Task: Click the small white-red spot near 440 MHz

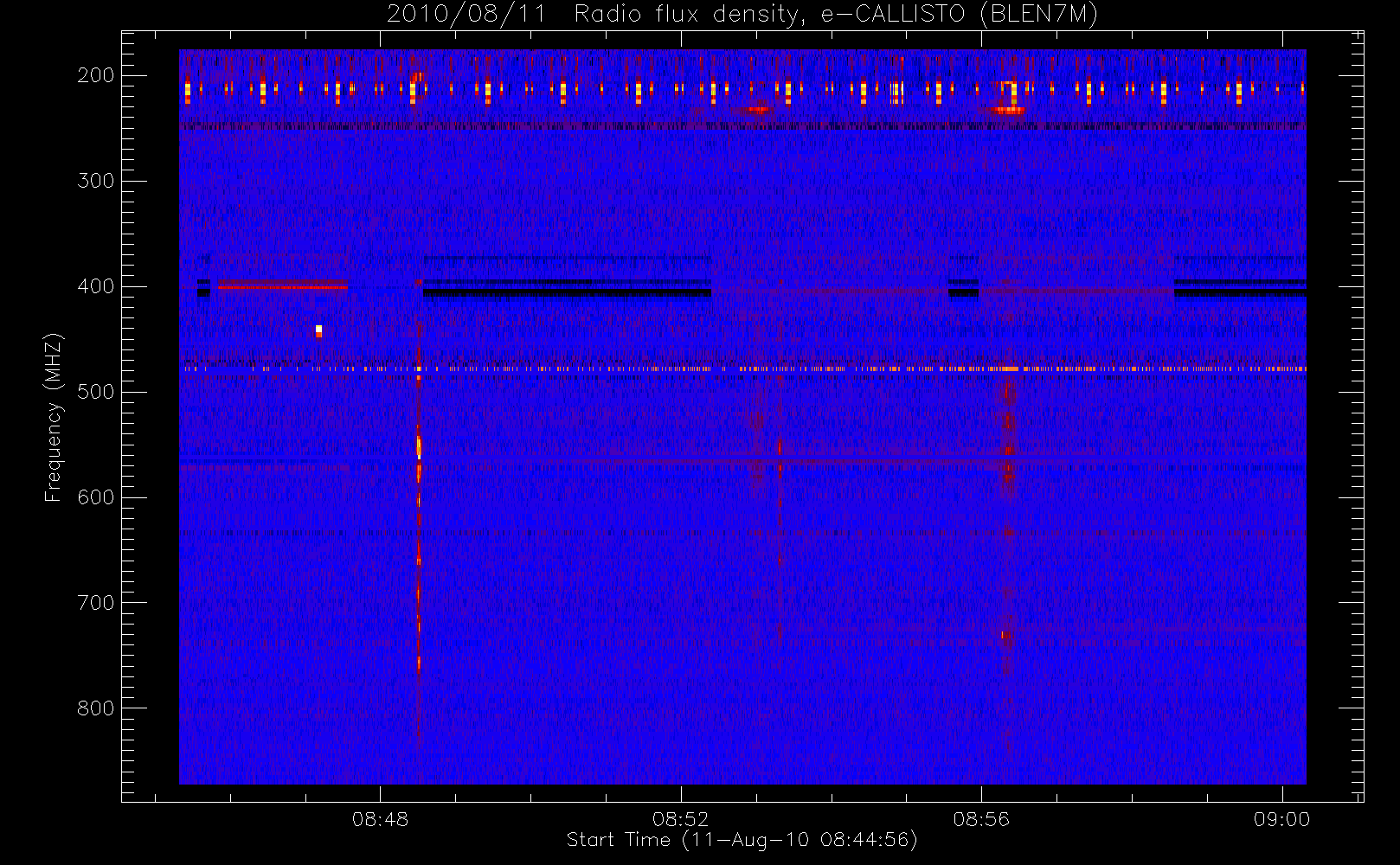Action: click(318, 330)
